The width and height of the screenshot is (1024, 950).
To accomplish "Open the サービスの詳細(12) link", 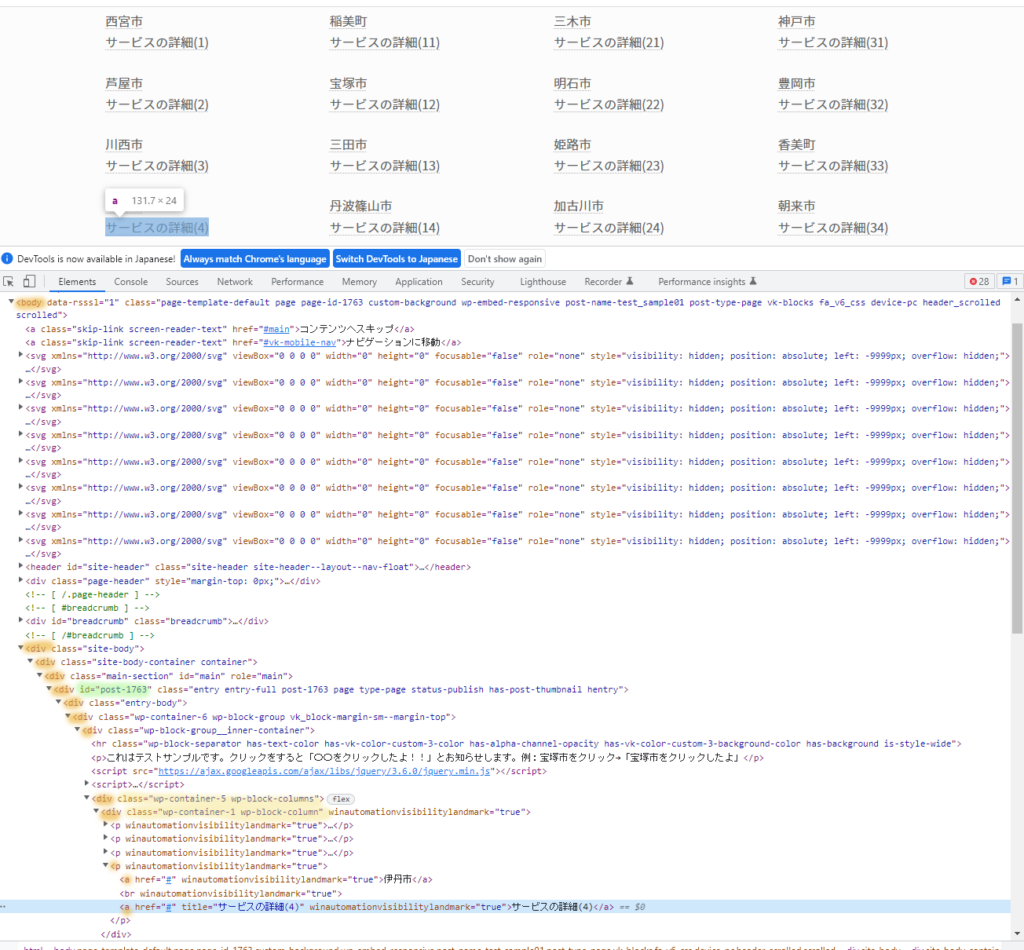I will pos(385,104).
